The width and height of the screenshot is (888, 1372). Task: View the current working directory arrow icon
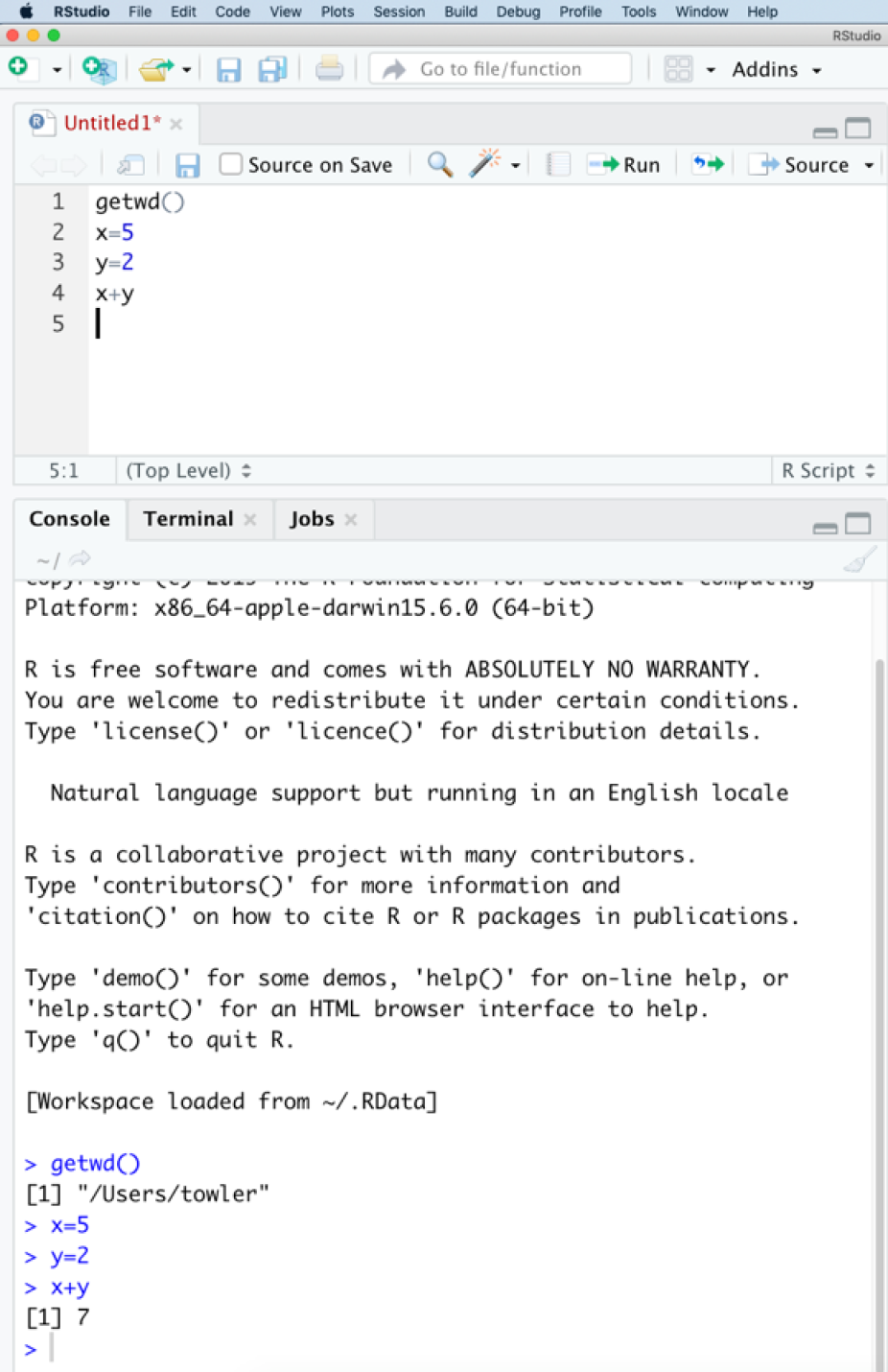[x=81, y=558]
